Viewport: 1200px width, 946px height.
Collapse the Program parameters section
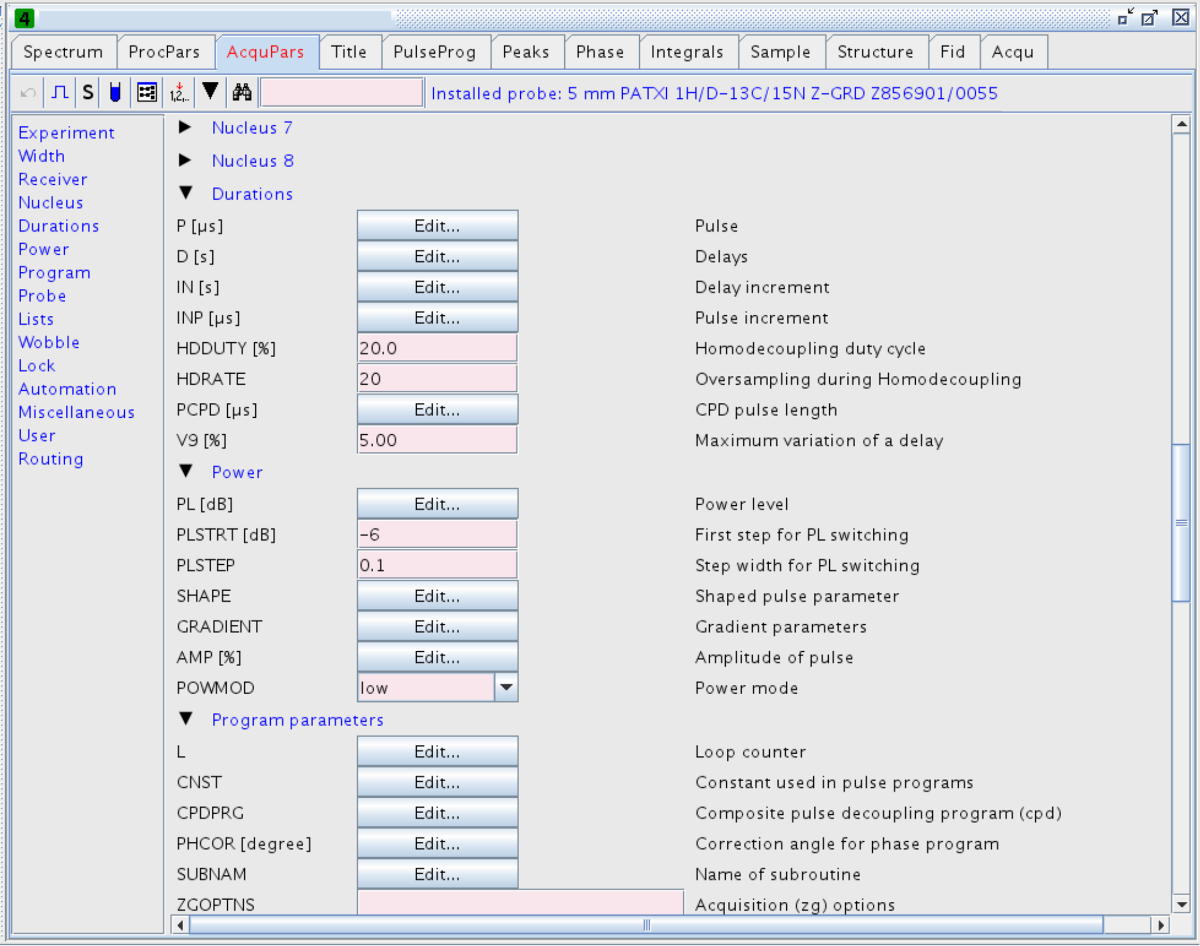(185, 720)
